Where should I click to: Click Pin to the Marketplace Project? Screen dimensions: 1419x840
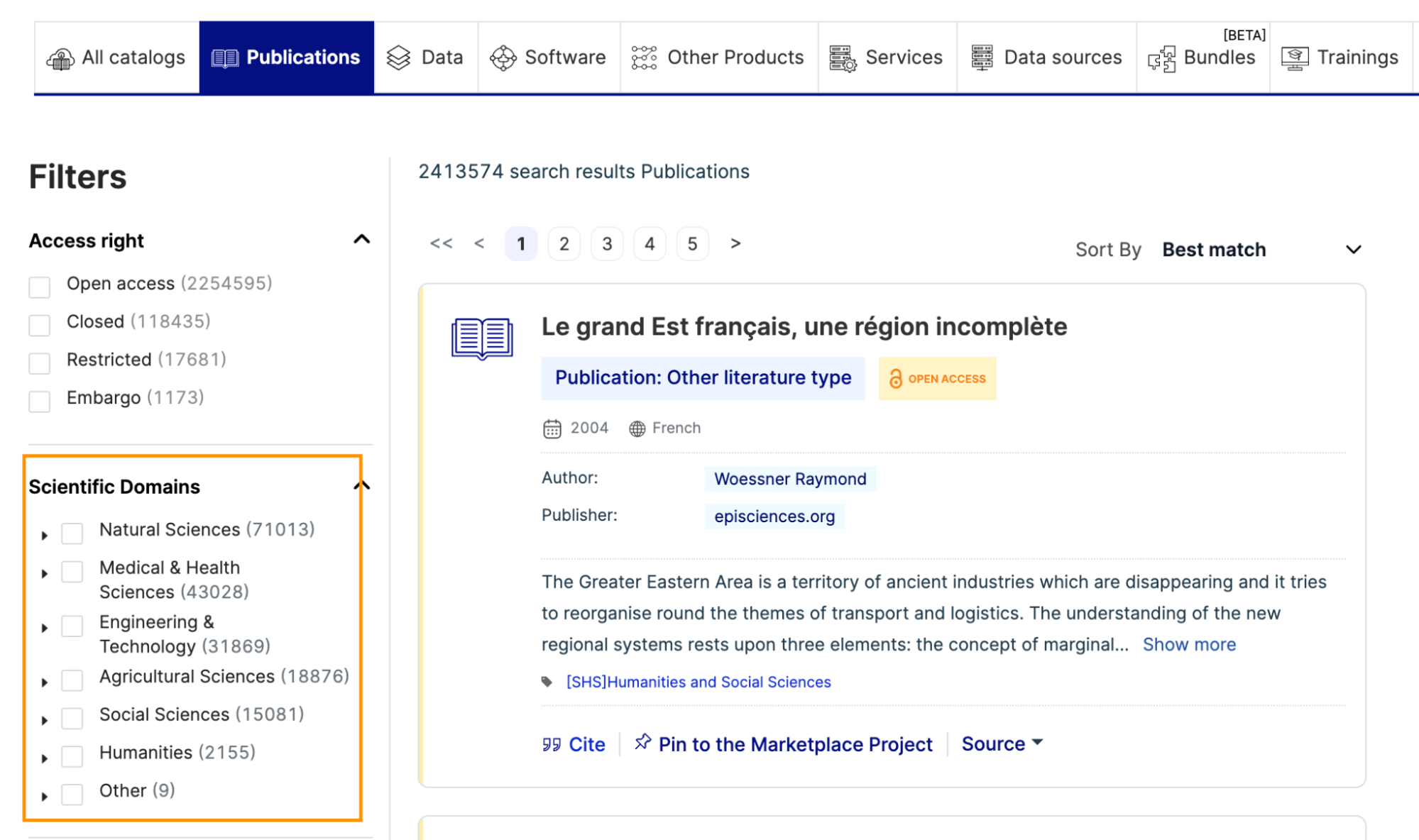(784, 744)
